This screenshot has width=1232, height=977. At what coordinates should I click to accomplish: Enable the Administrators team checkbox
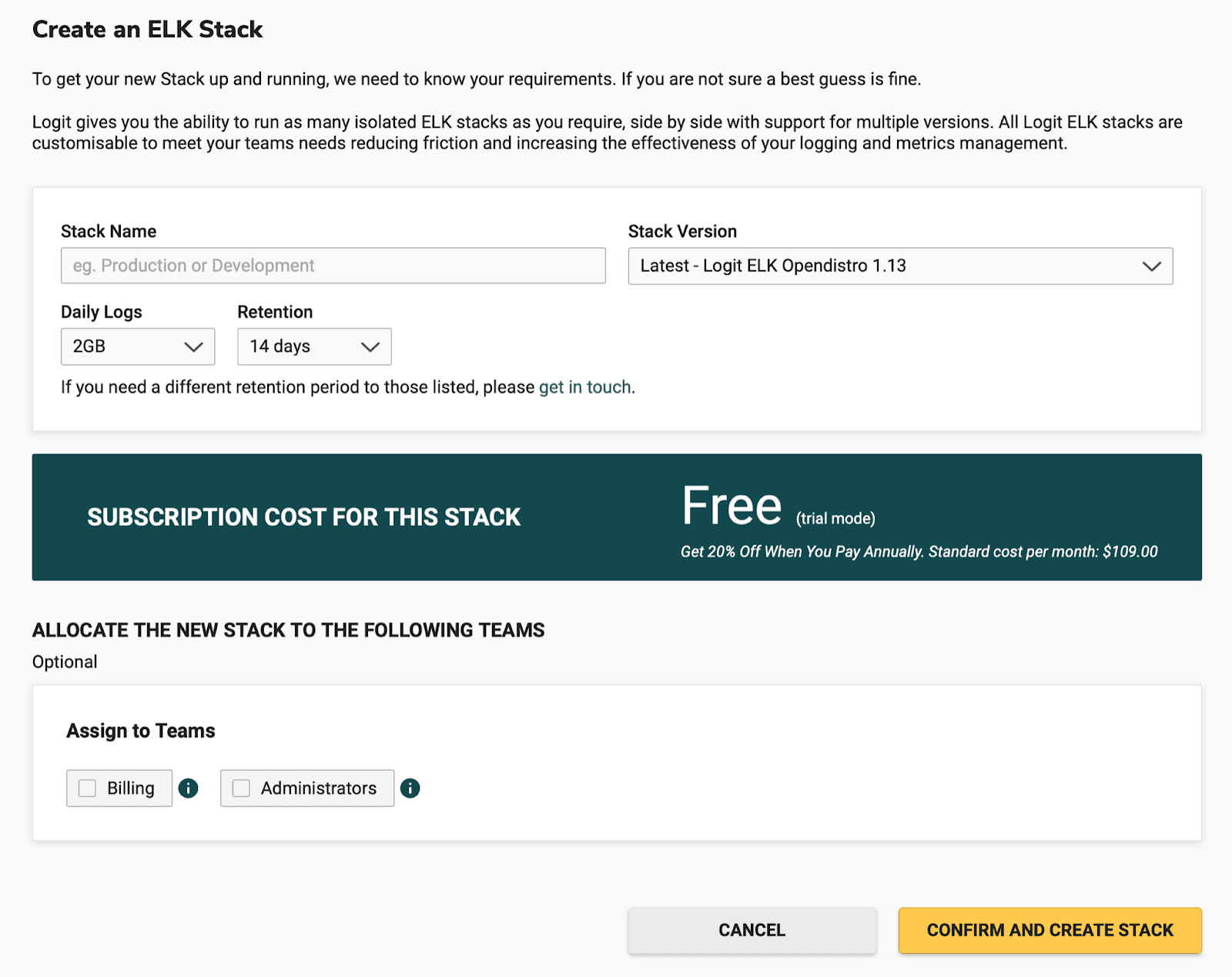pyautogui.click(x=240, y=788)
